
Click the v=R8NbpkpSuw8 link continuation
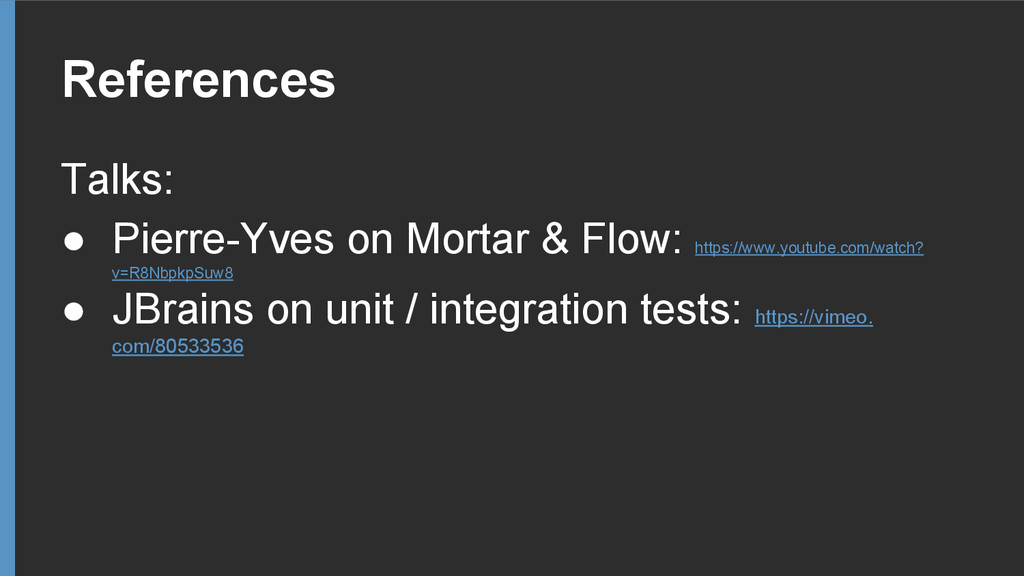pyautogui.click(x=172, y=273)
